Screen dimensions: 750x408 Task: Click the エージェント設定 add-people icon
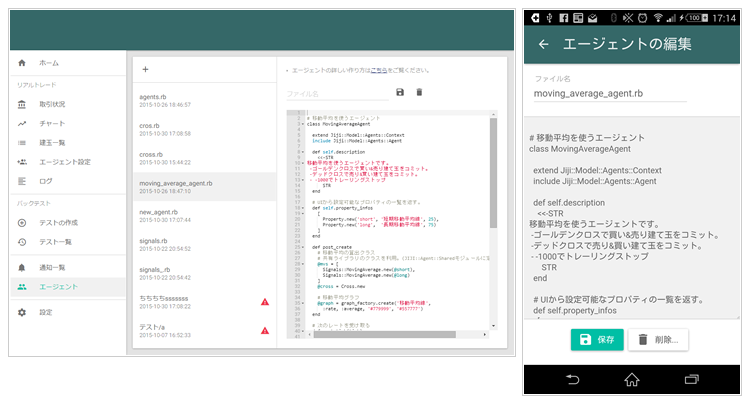click(x=22, y=162)
